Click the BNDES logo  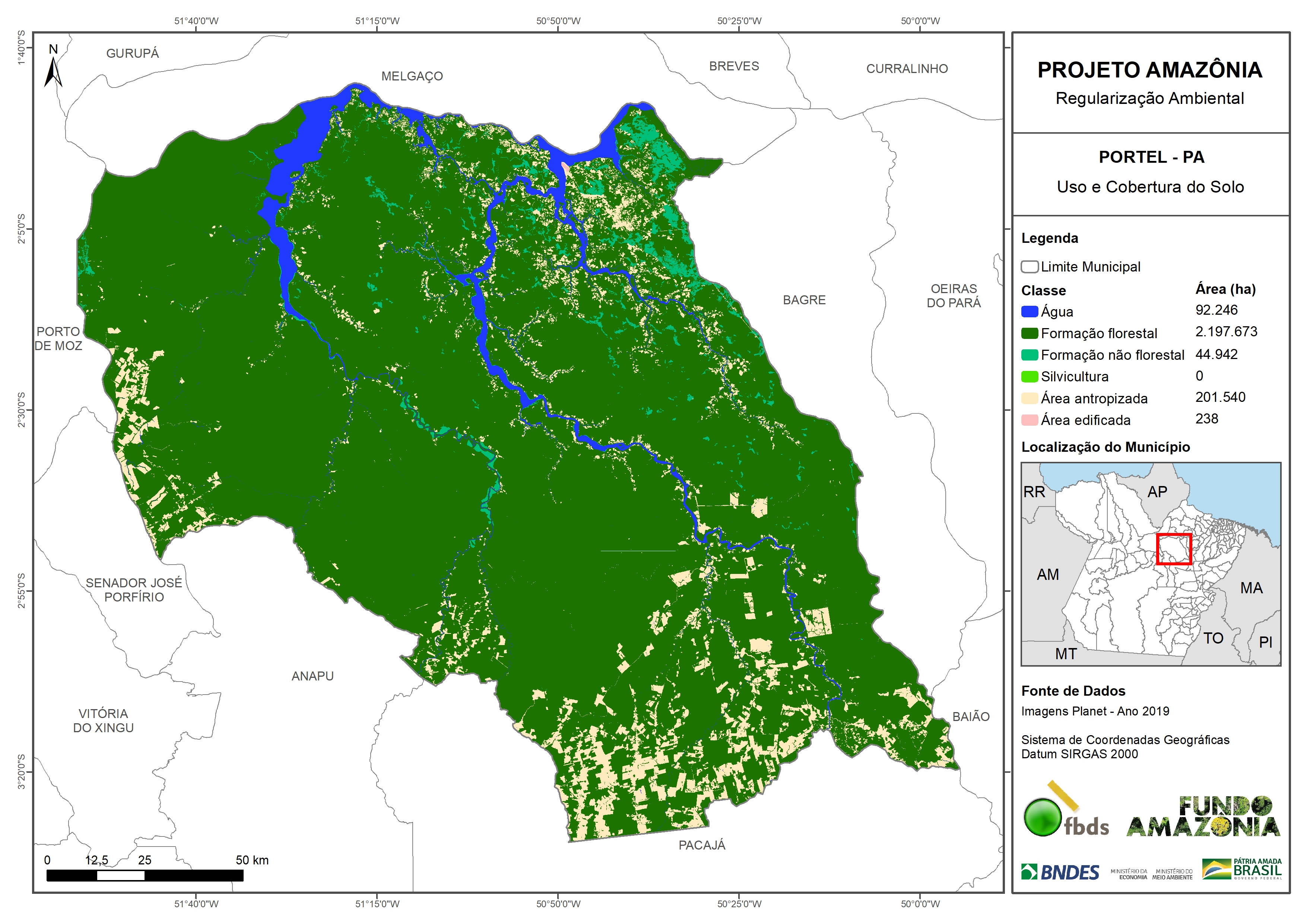[1060, 871]
